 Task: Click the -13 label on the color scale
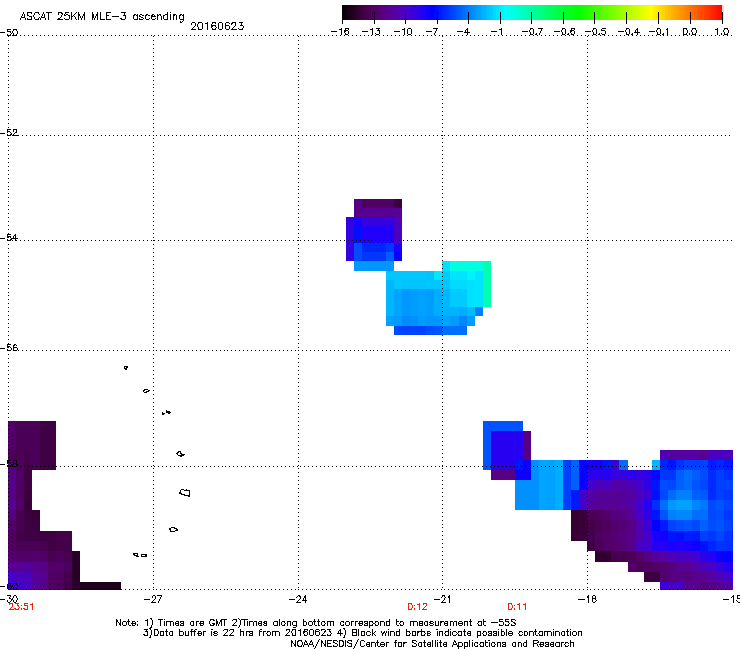[x=371, y=32]
